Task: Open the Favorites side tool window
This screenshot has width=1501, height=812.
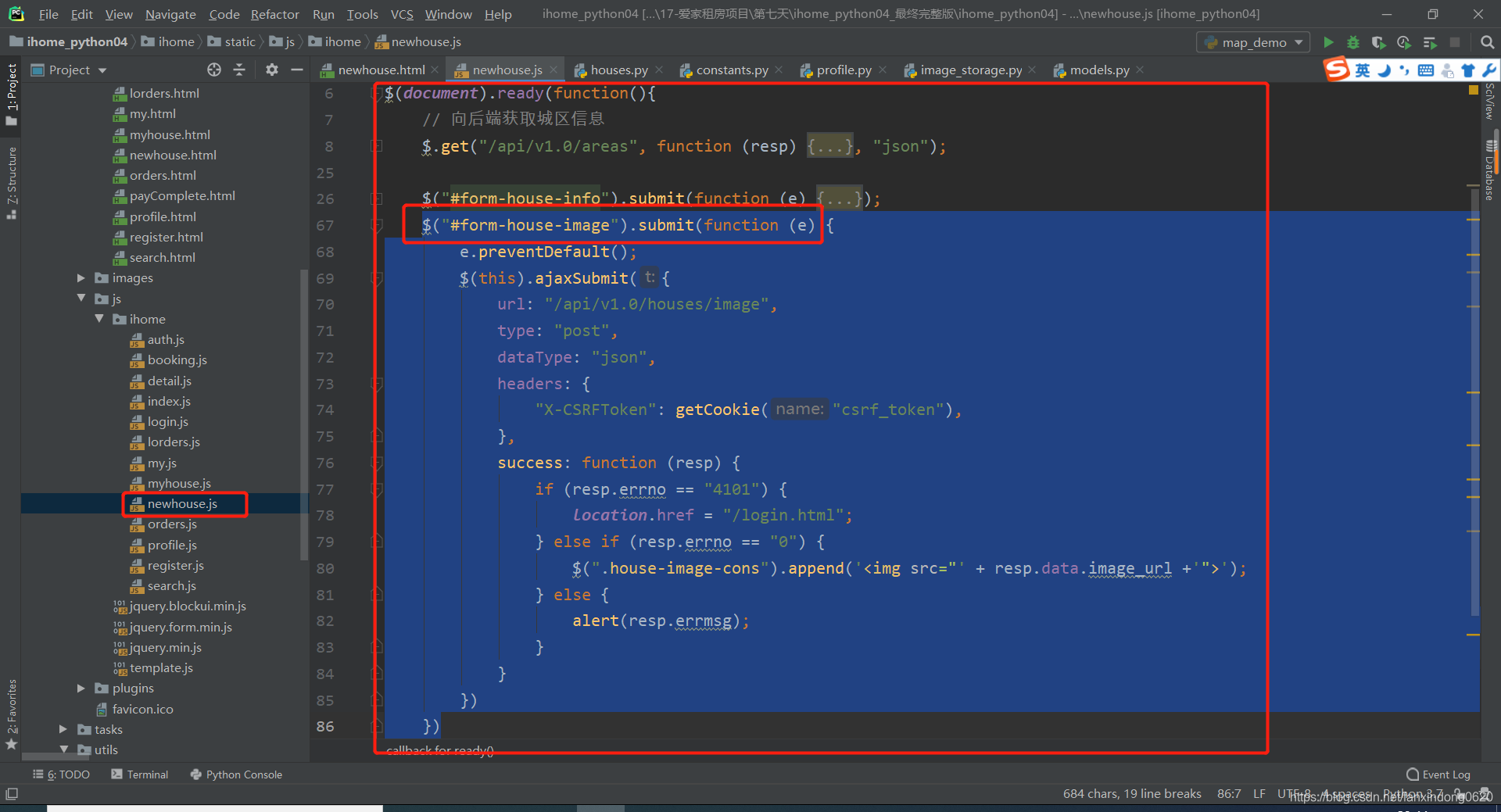Action: pyautogui.click(x=11, y=714)
